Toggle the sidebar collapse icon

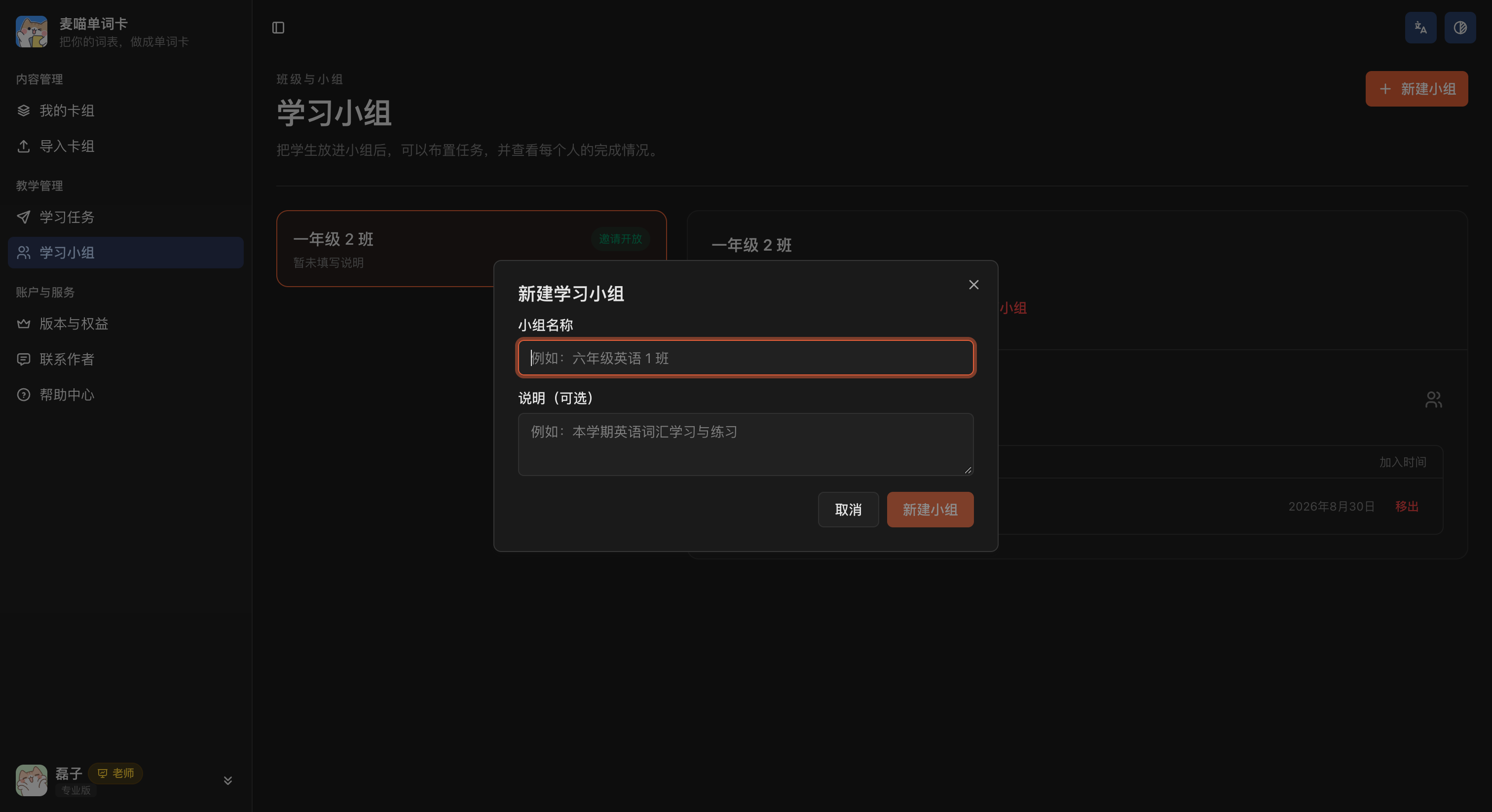[x=278, y=28]
